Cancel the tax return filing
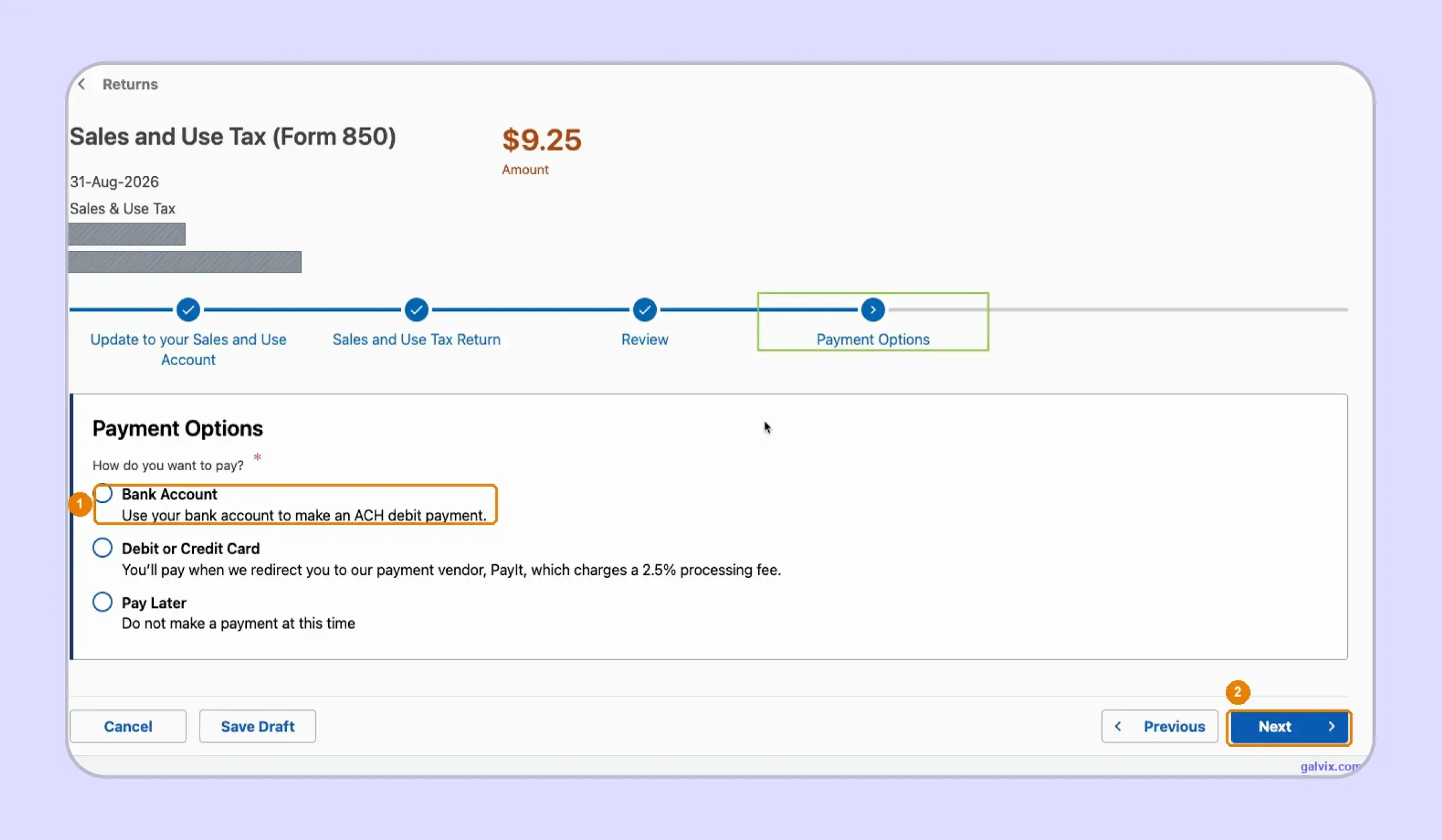This screenshot has height=840, width=1442. click(128, 726)
